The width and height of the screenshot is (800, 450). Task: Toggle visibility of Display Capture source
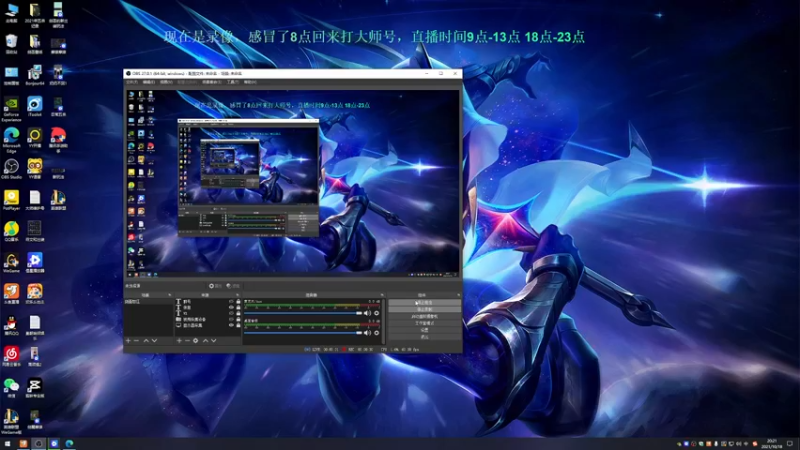[231, 325]
